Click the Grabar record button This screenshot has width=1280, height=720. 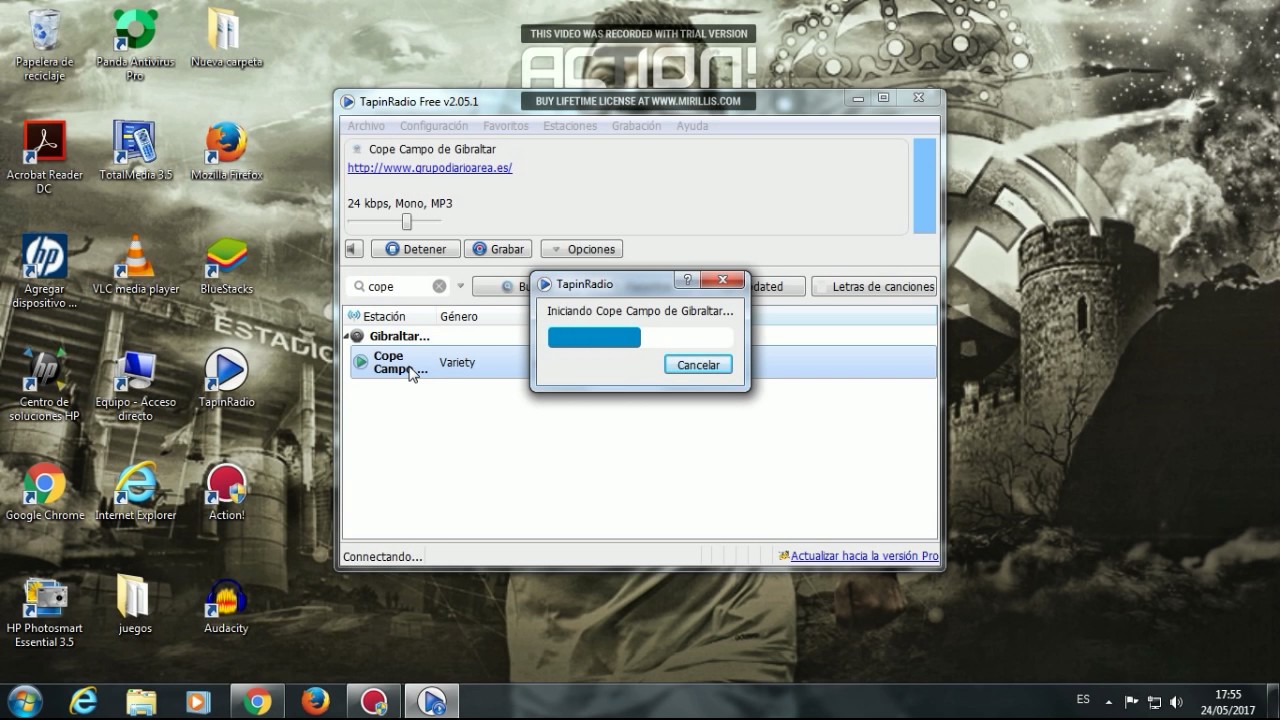(x=498, y=249)
